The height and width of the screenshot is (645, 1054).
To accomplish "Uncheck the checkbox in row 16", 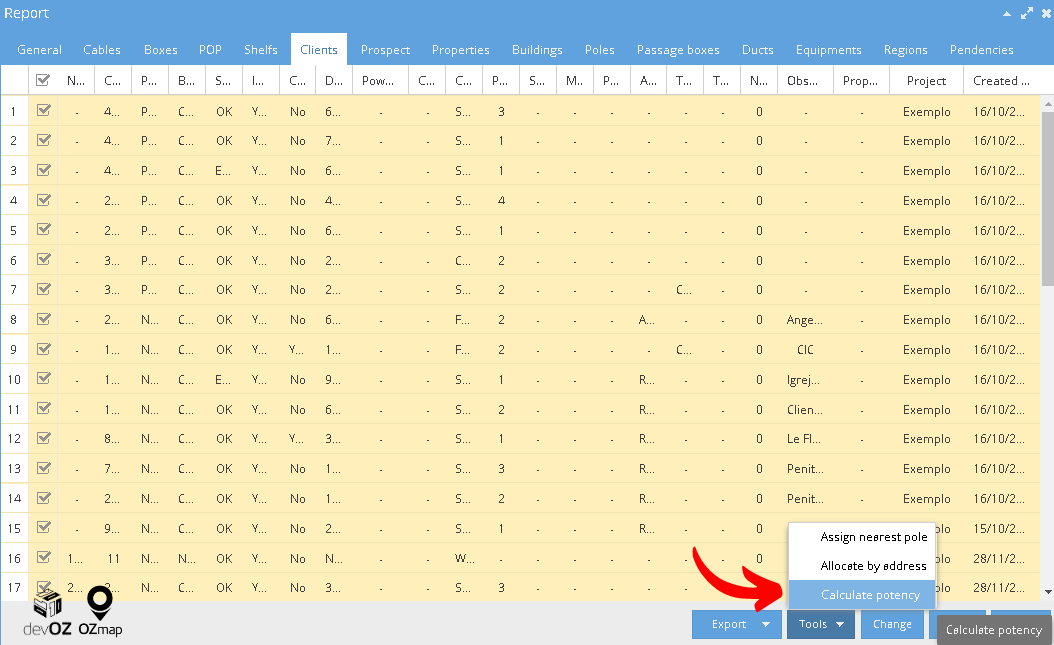I will point(44,557).
